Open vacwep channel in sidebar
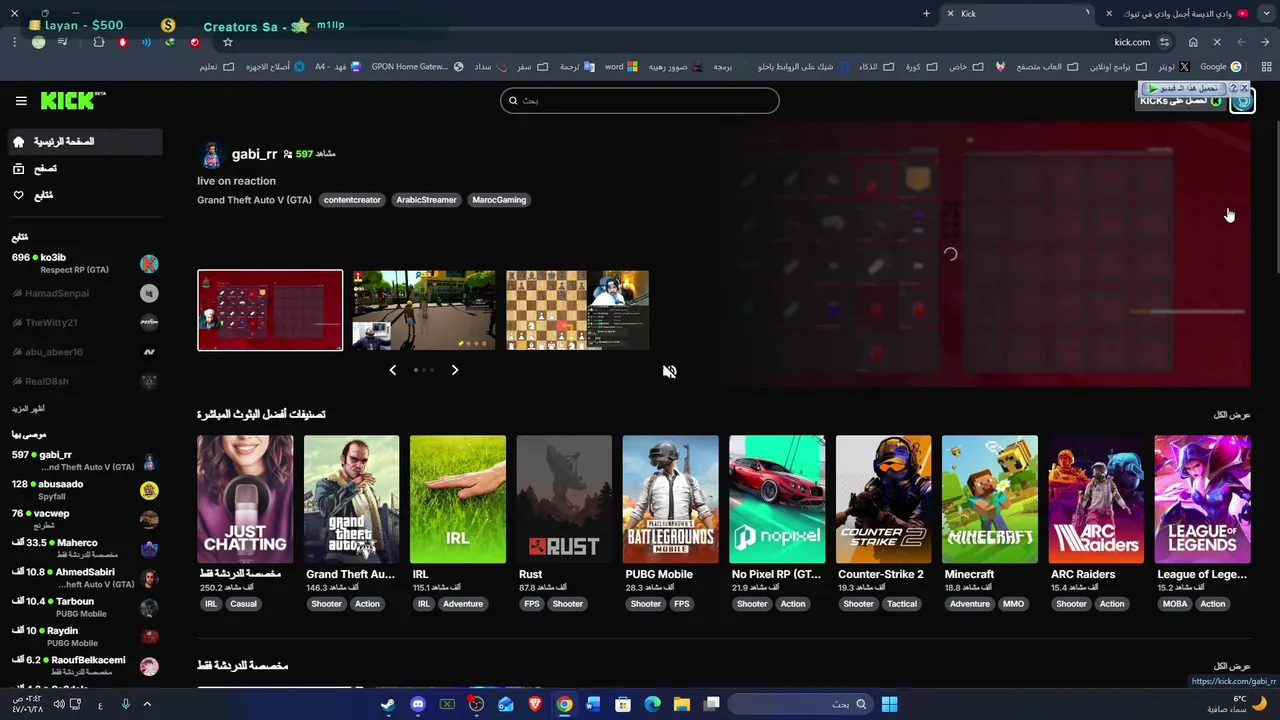The width and height of the screenshot is (1280, 720). (84, 519)
